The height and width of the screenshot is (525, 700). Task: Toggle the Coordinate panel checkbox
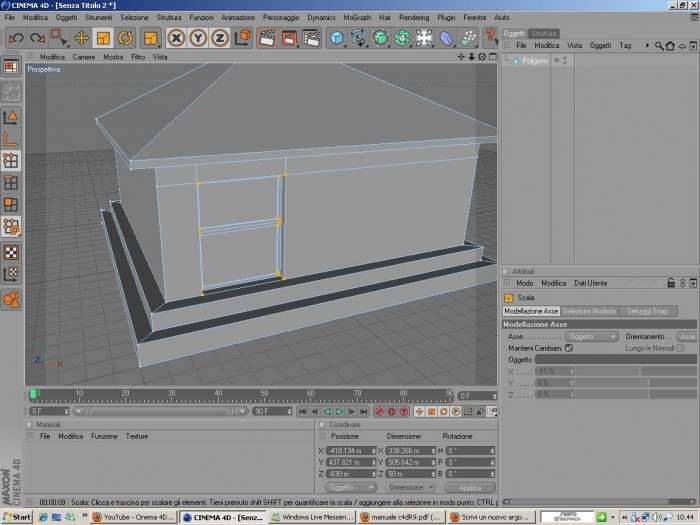click(322, 425)
